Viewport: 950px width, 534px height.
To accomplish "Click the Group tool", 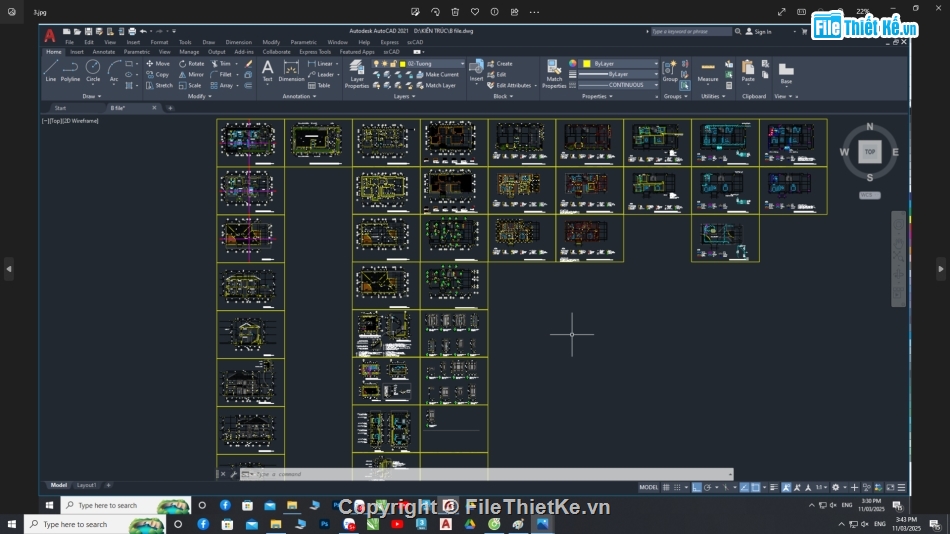I will pyautogui.click(x=669, y=71).
